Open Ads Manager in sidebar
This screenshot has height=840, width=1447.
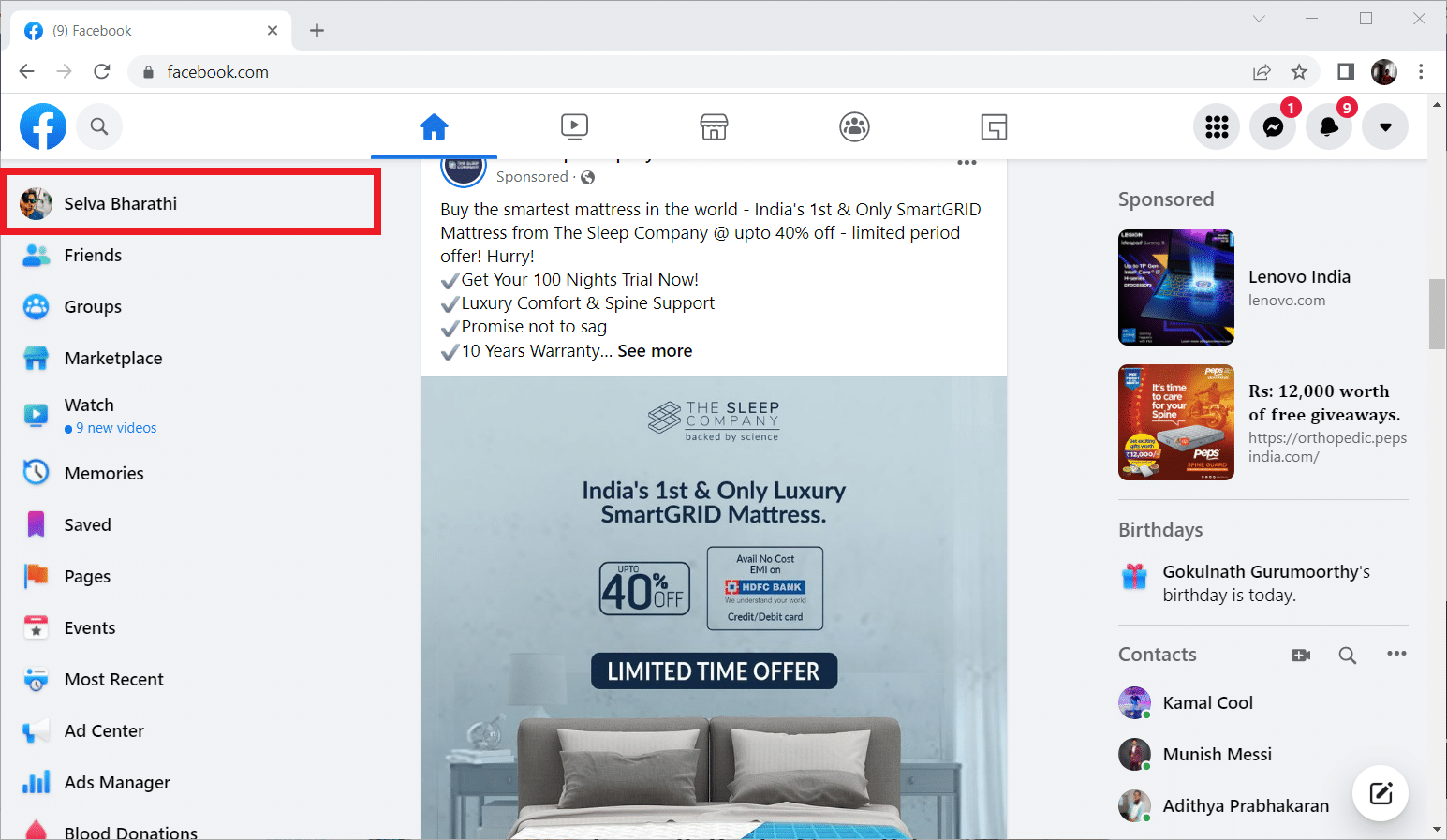(x=117, y=782)
